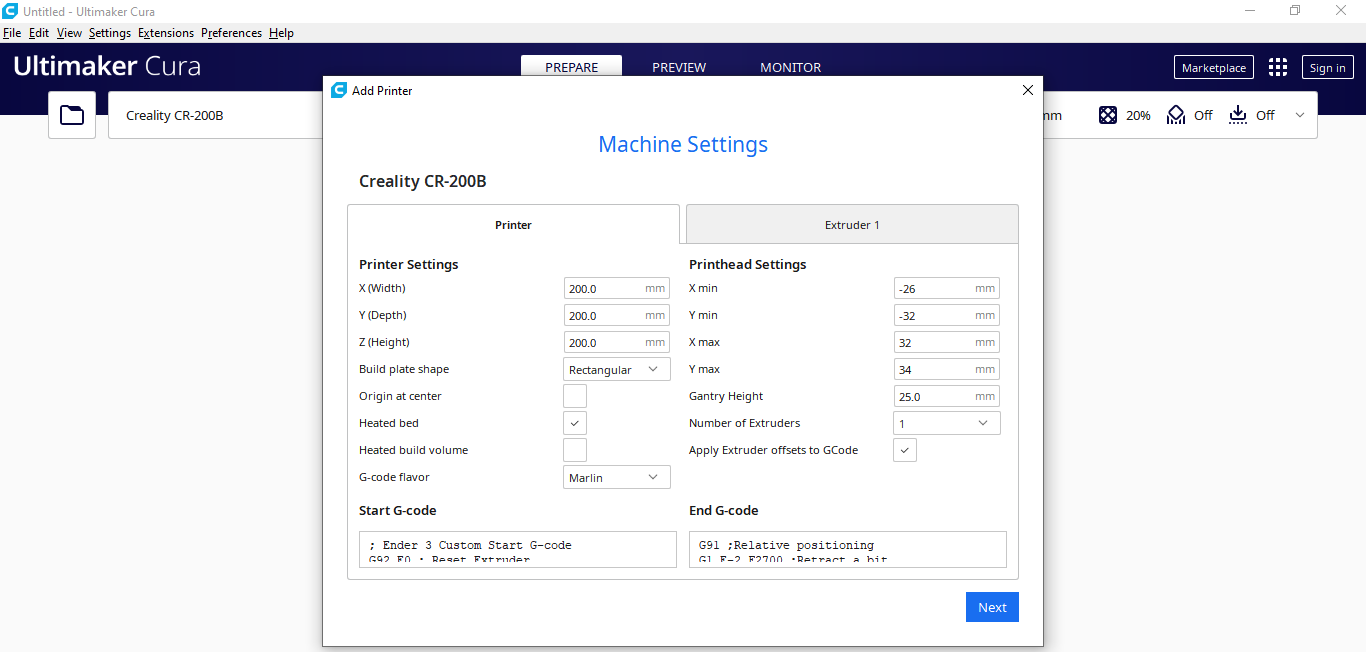The width and height of the screenshot is (1366, 652).
Task: Enable the Origin at center checkbox
Action: point(575,396)
